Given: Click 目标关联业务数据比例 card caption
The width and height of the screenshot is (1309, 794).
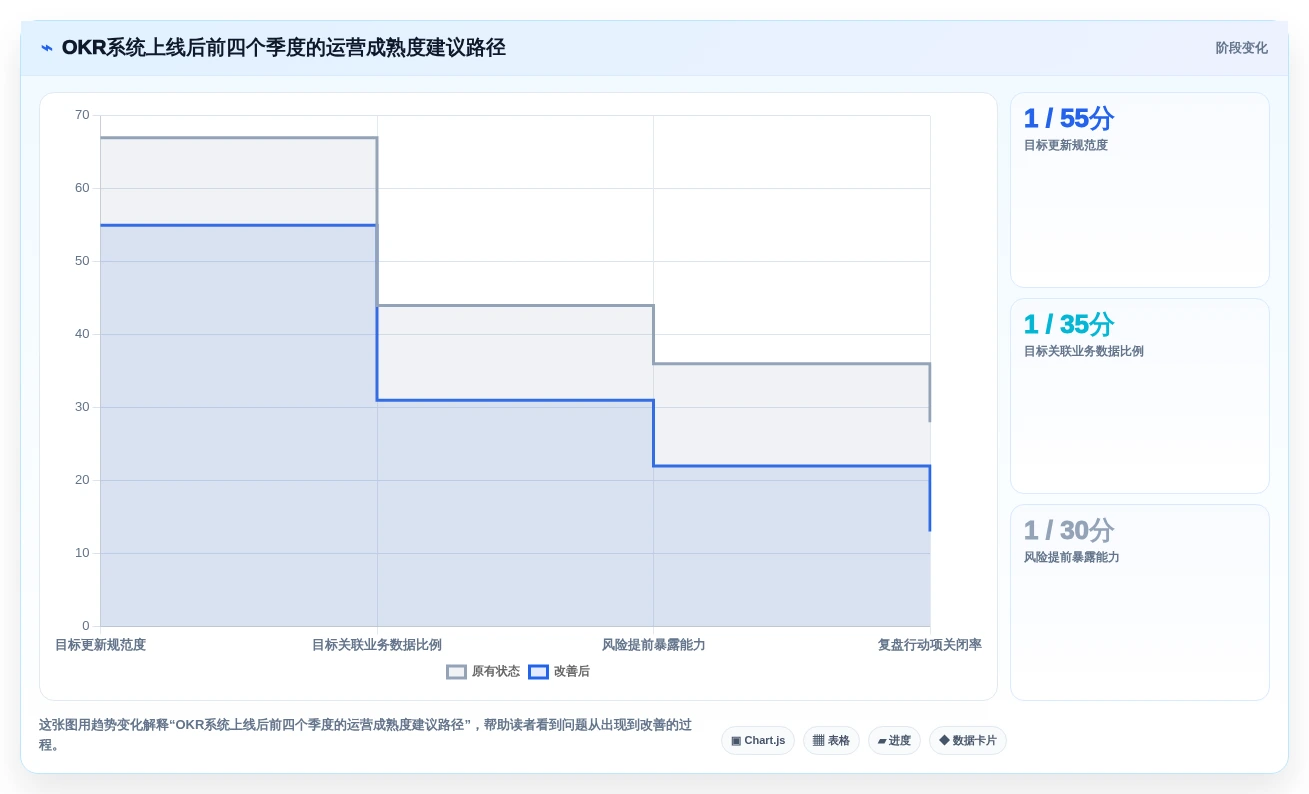Looking at the screenshot, I should pyautogui.click(x=1083, y=351).
